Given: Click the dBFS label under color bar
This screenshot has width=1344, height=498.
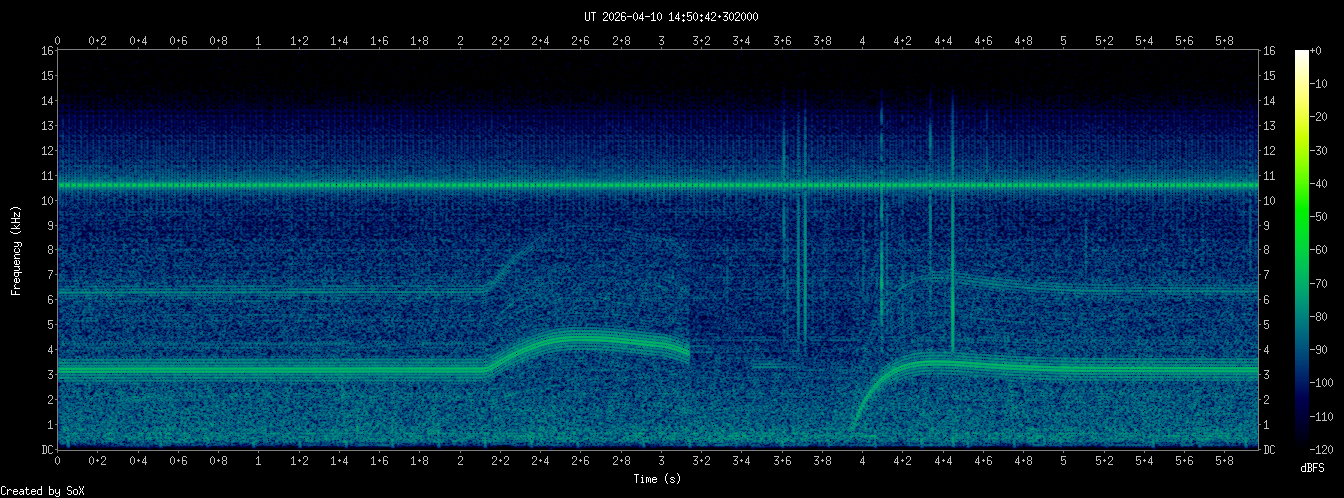Looking at the screenshot, I should [x=1314, y=468].
